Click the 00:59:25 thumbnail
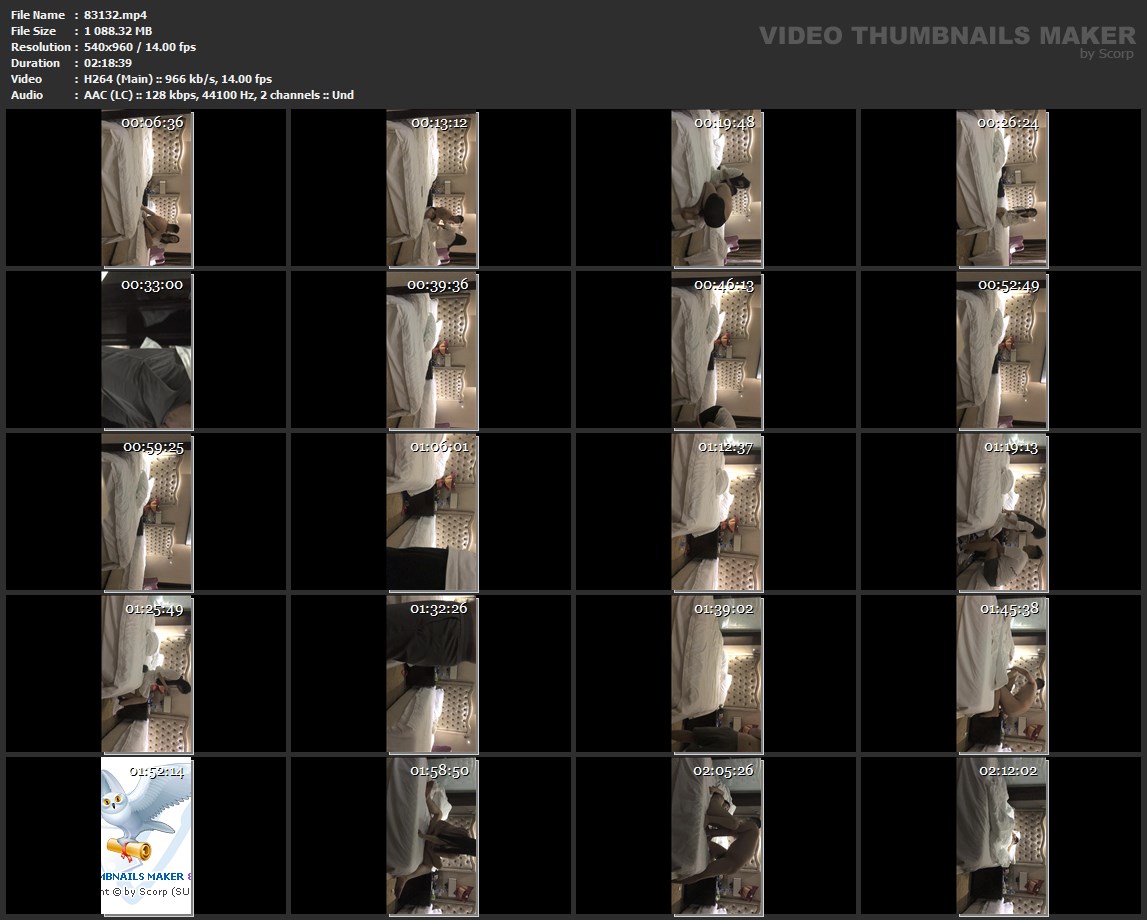The width and height of the screenshot is (1147, 920). [x=147, y=512]
